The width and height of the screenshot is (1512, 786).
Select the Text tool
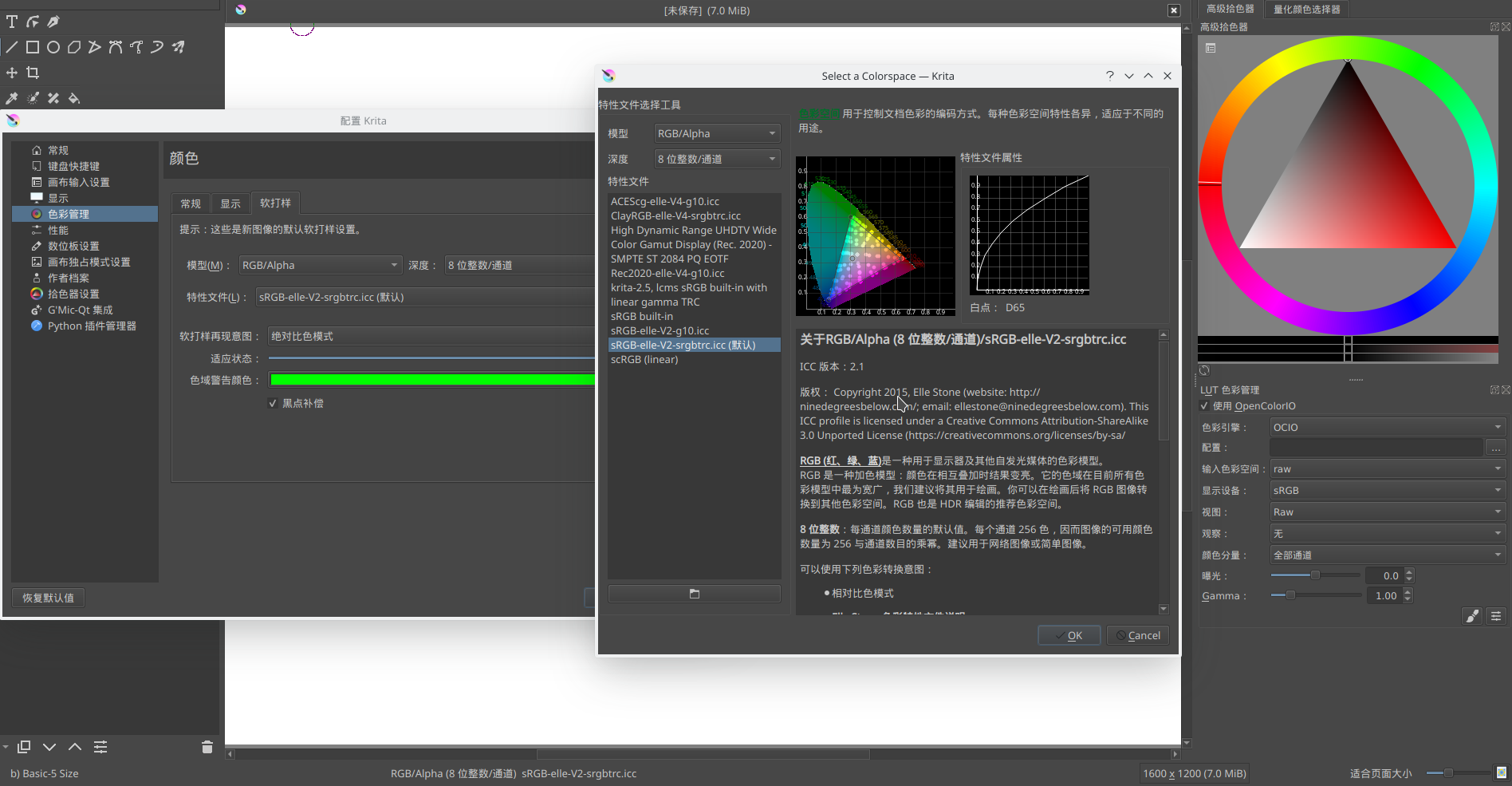tap(12, 22)
